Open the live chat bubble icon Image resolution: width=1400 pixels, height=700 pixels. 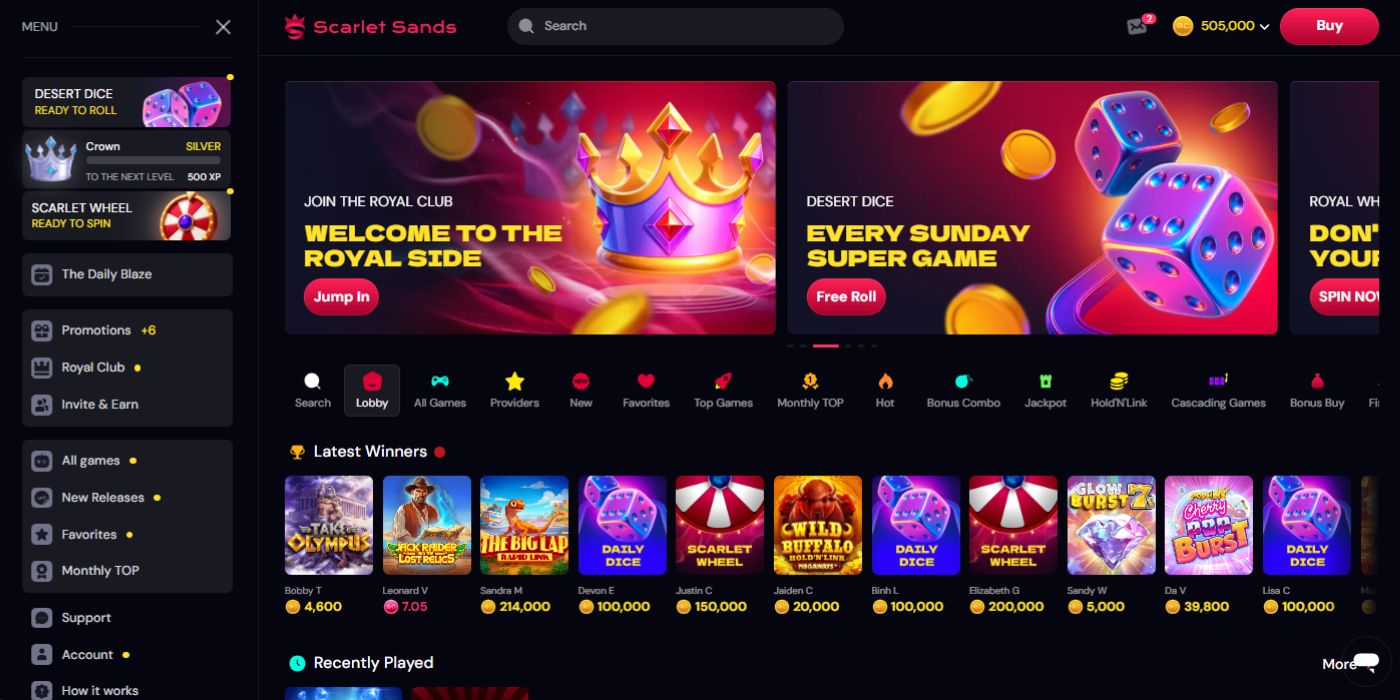coord(1366,661)
